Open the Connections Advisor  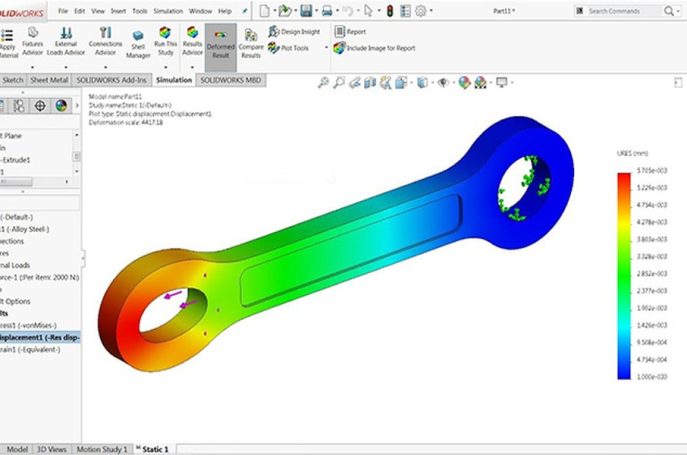105,40
